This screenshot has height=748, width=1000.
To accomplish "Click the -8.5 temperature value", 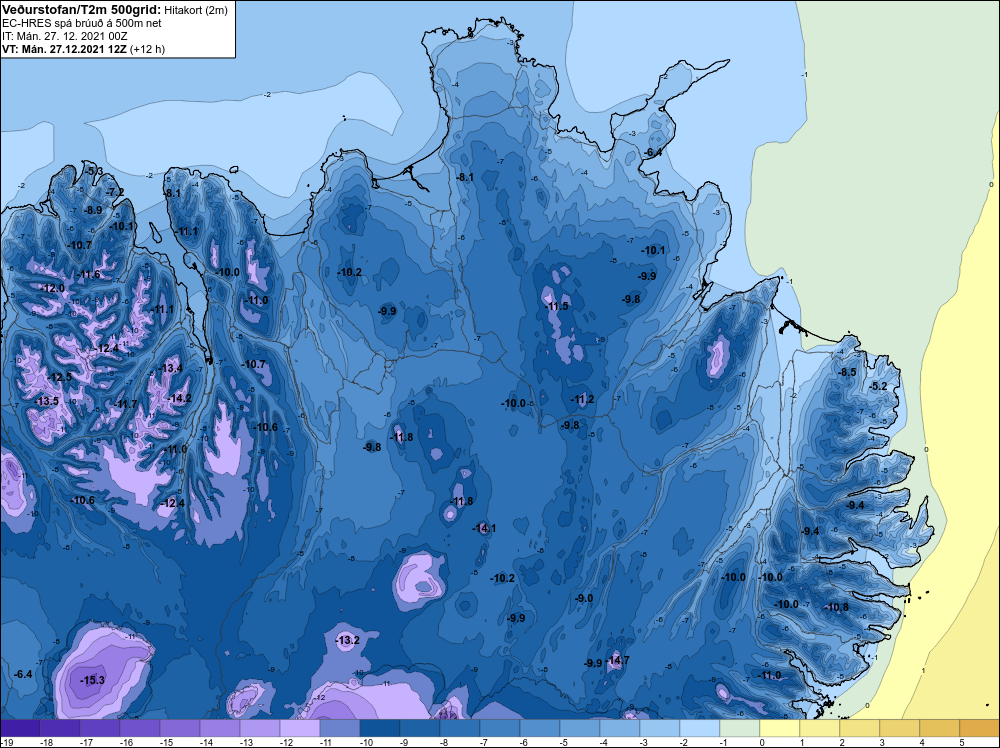I will point(848,372).
